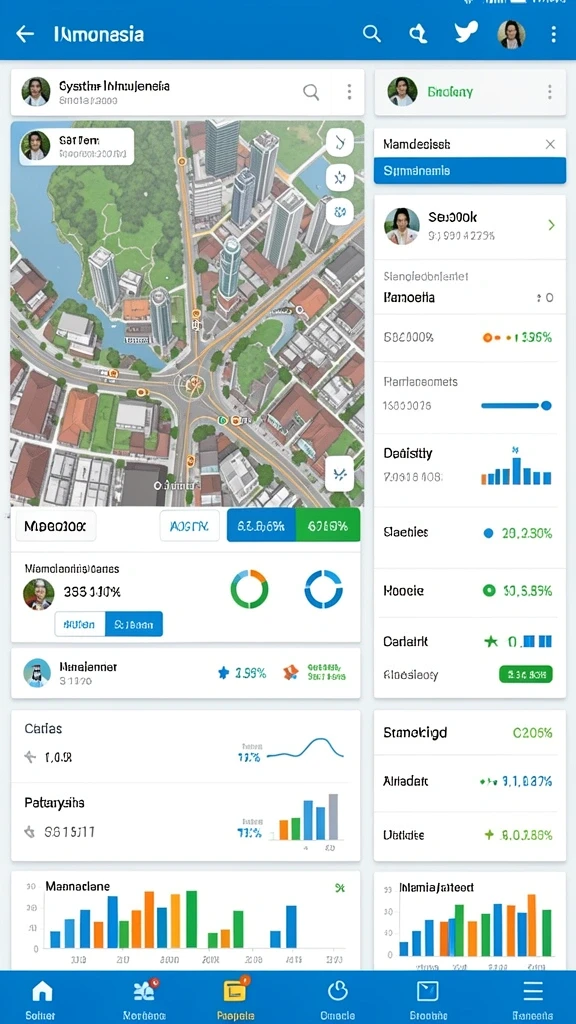576x1024 pixels.
Task: Click the Maeooox button below the map
Action: point(56,526)
